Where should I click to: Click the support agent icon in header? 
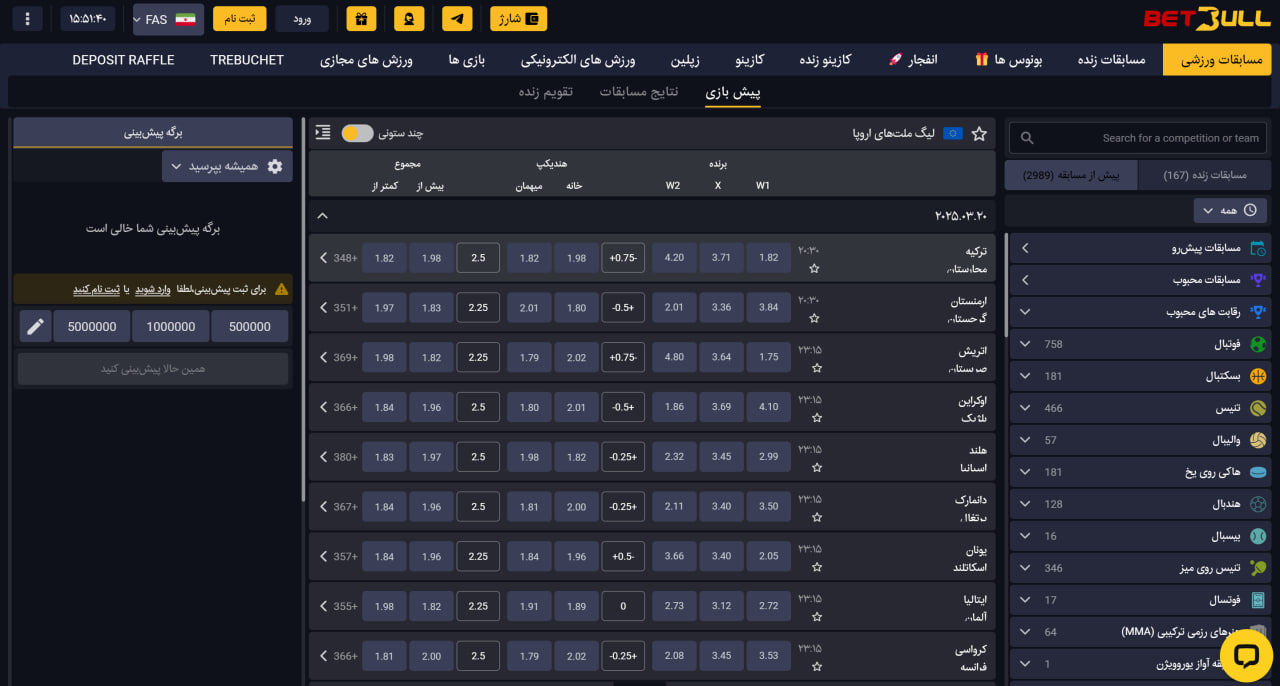[x=408, y=19]
